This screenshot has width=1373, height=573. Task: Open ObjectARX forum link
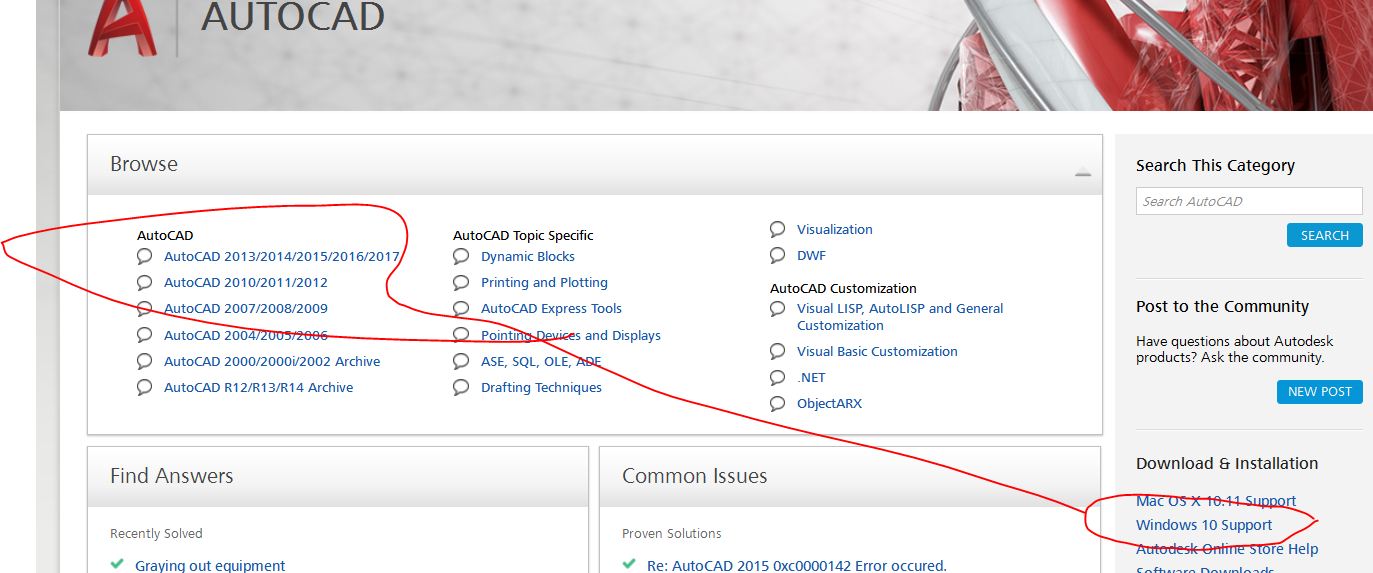tap(829, 404)
